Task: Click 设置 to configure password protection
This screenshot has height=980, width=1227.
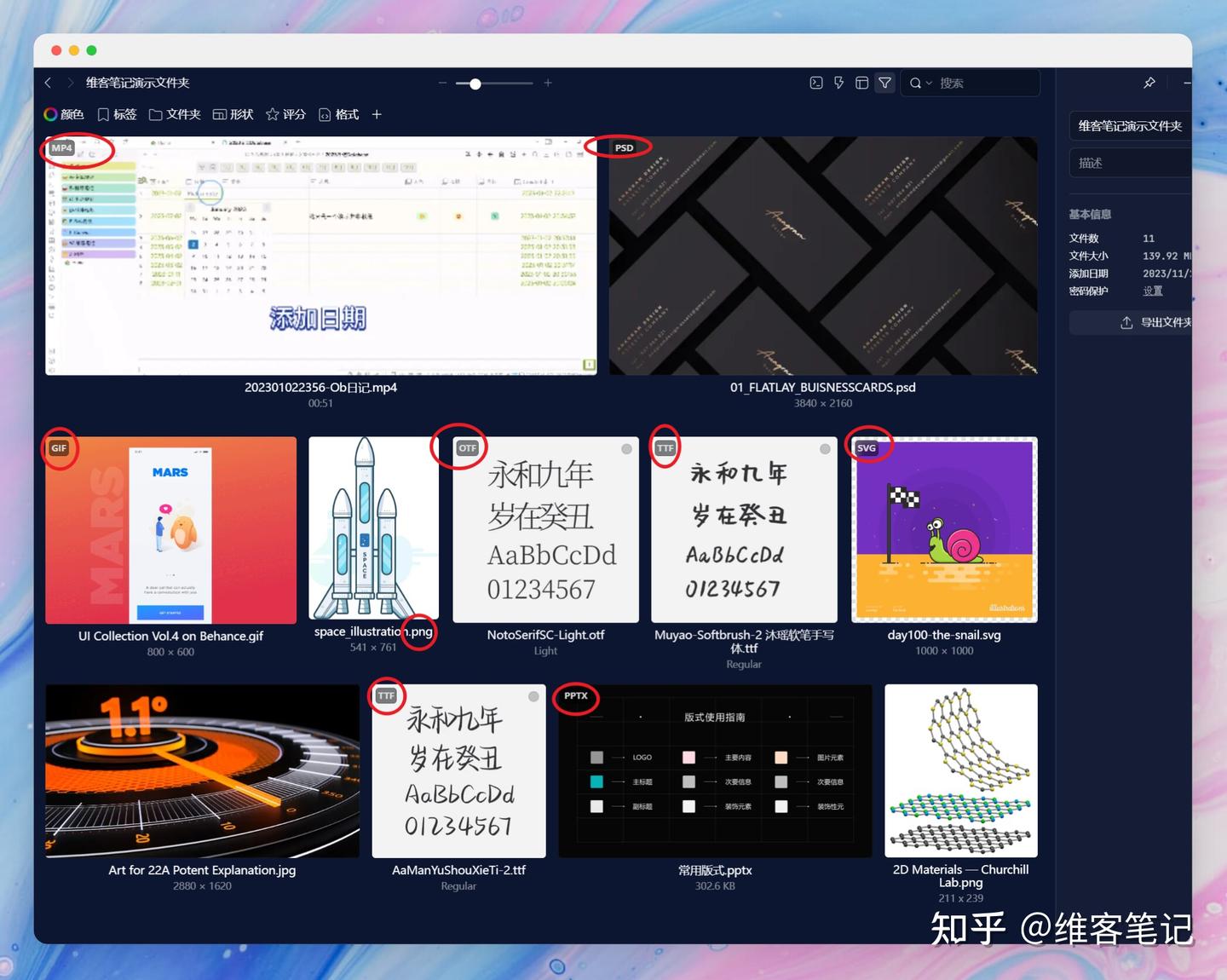Action: coord(1153,291)
